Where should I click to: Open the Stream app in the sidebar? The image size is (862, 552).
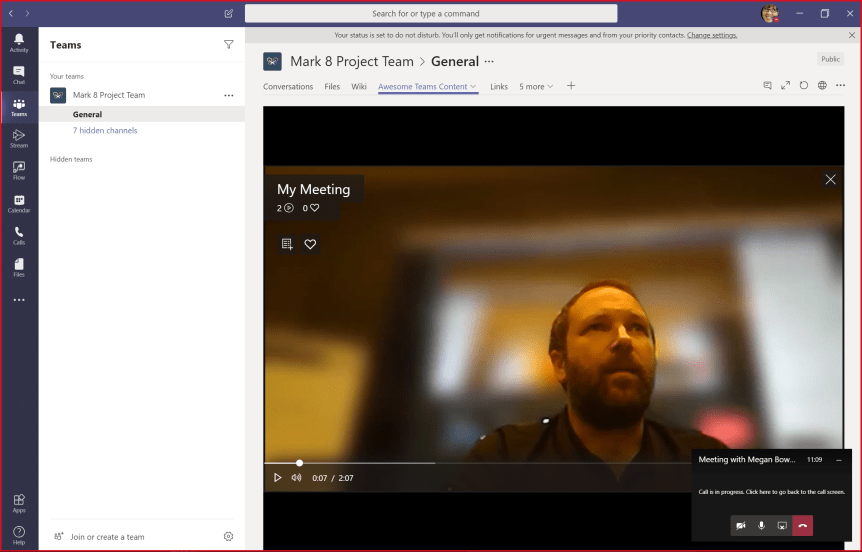coord(19,138)
